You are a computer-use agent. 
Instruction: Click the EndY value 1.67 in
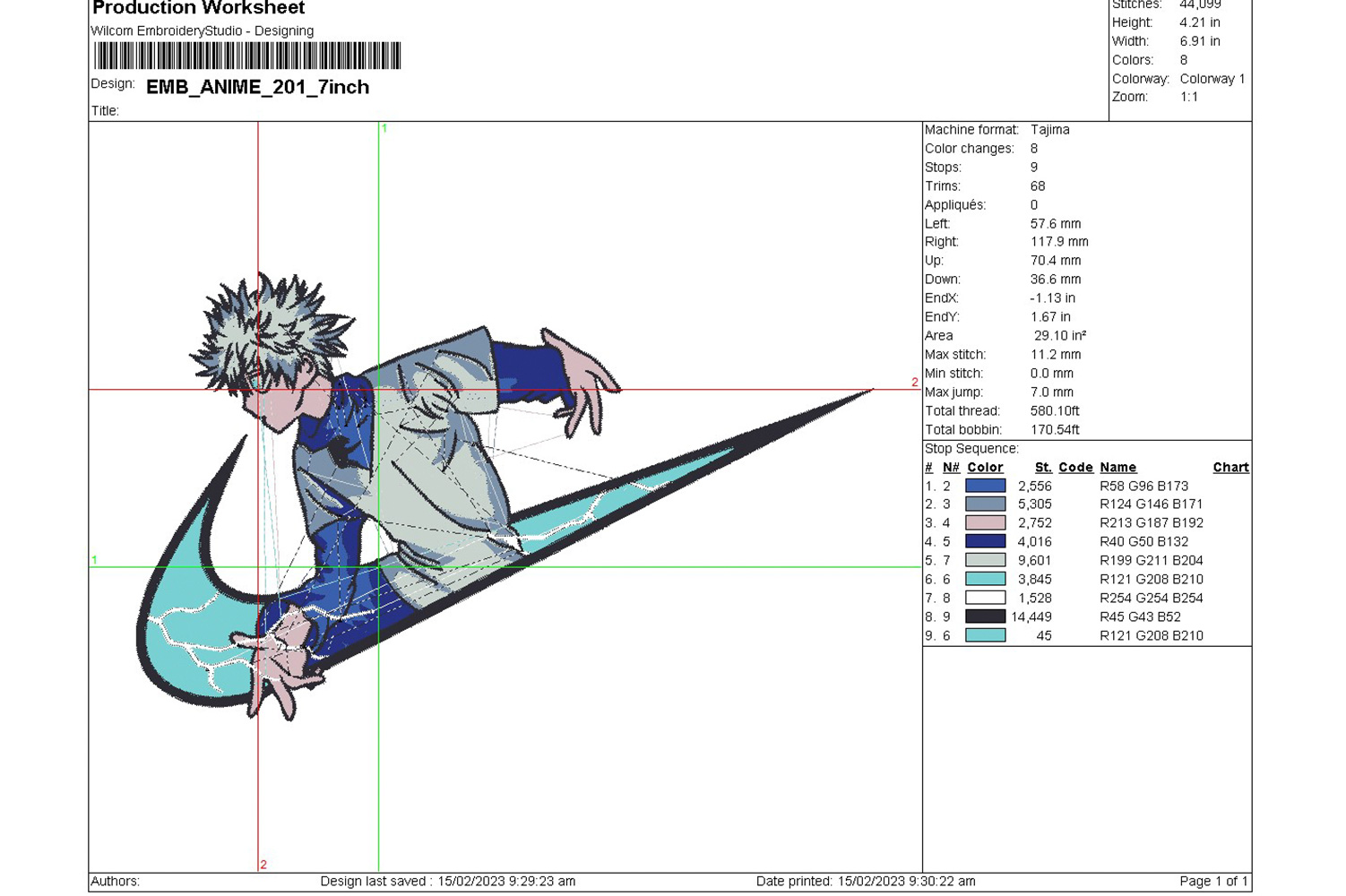point(1050,317)
